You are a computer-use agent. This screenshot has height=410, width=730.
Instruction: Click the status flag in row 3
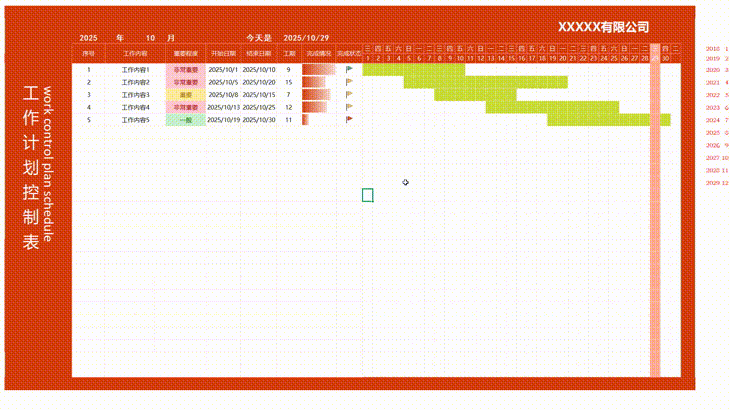[349, 95]
